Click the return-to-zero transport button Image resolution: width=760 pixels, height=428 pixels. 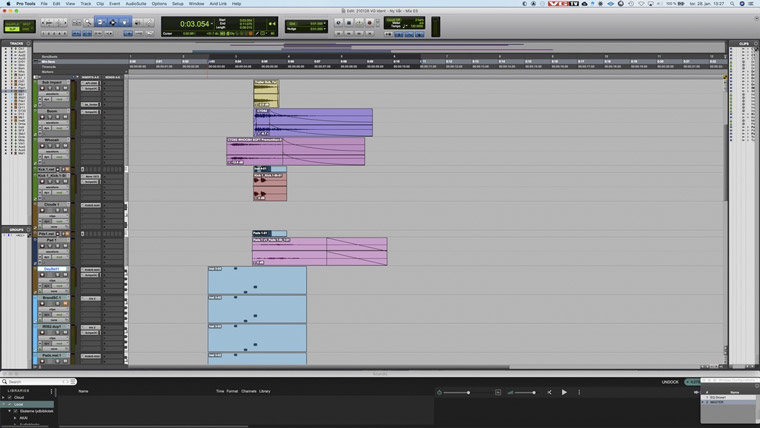338,33
